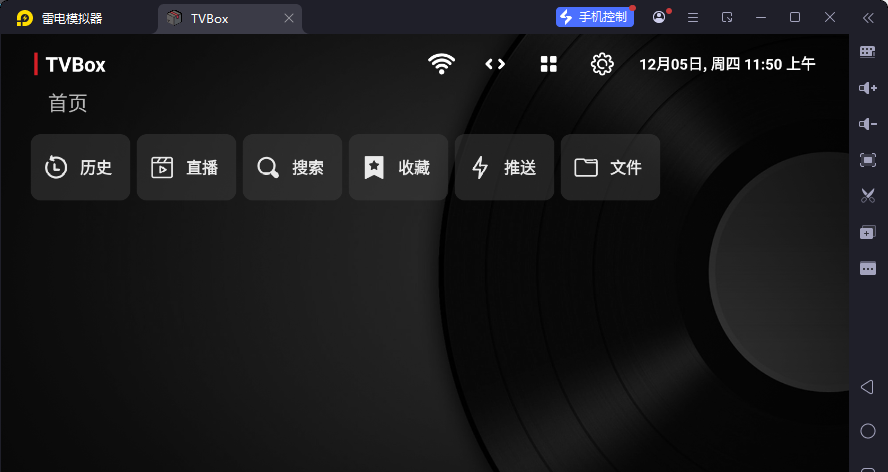Click the WiFi icon in TVBox header

tap(441, 64)
